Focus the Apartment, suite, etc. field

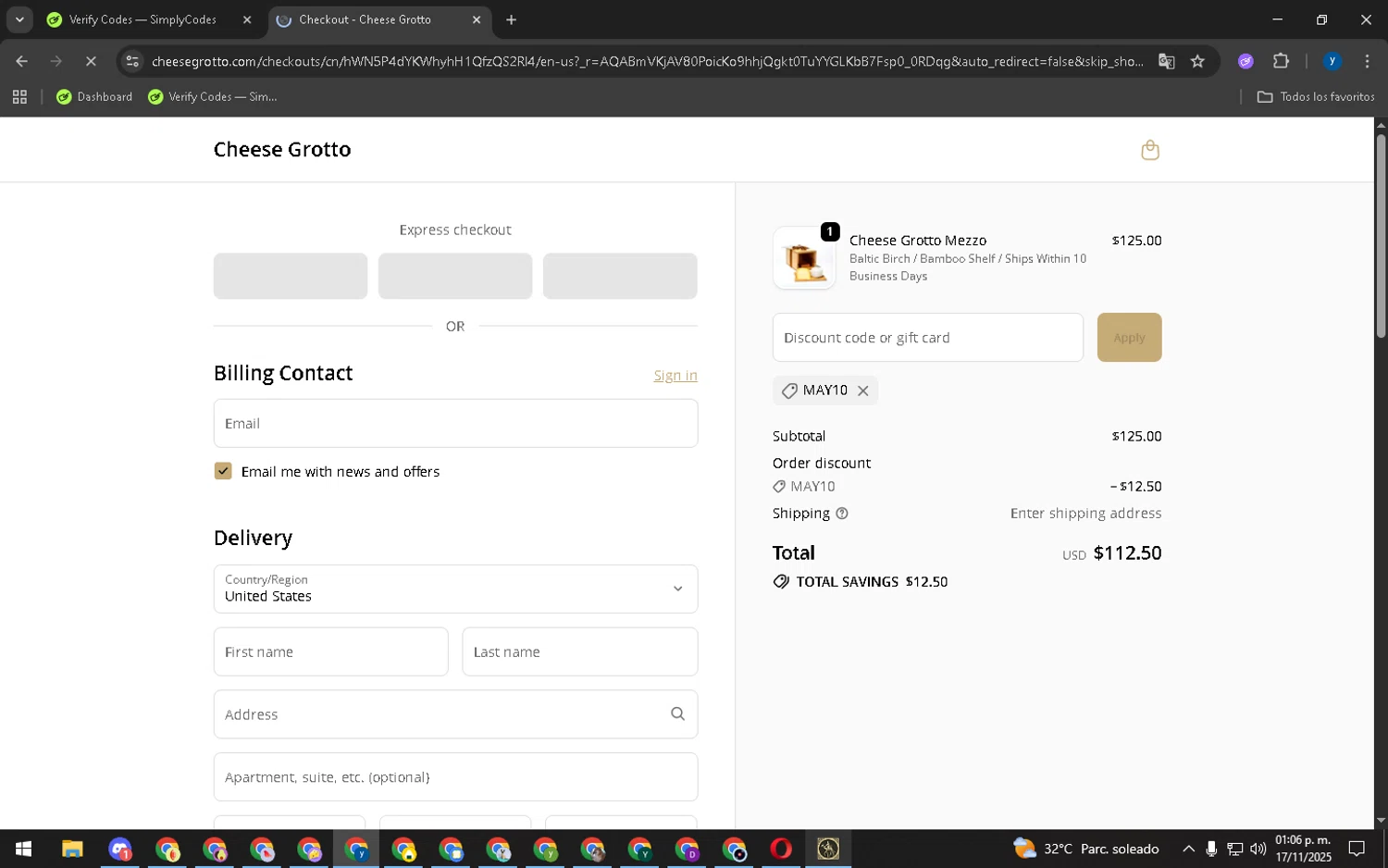coord(455,777)
